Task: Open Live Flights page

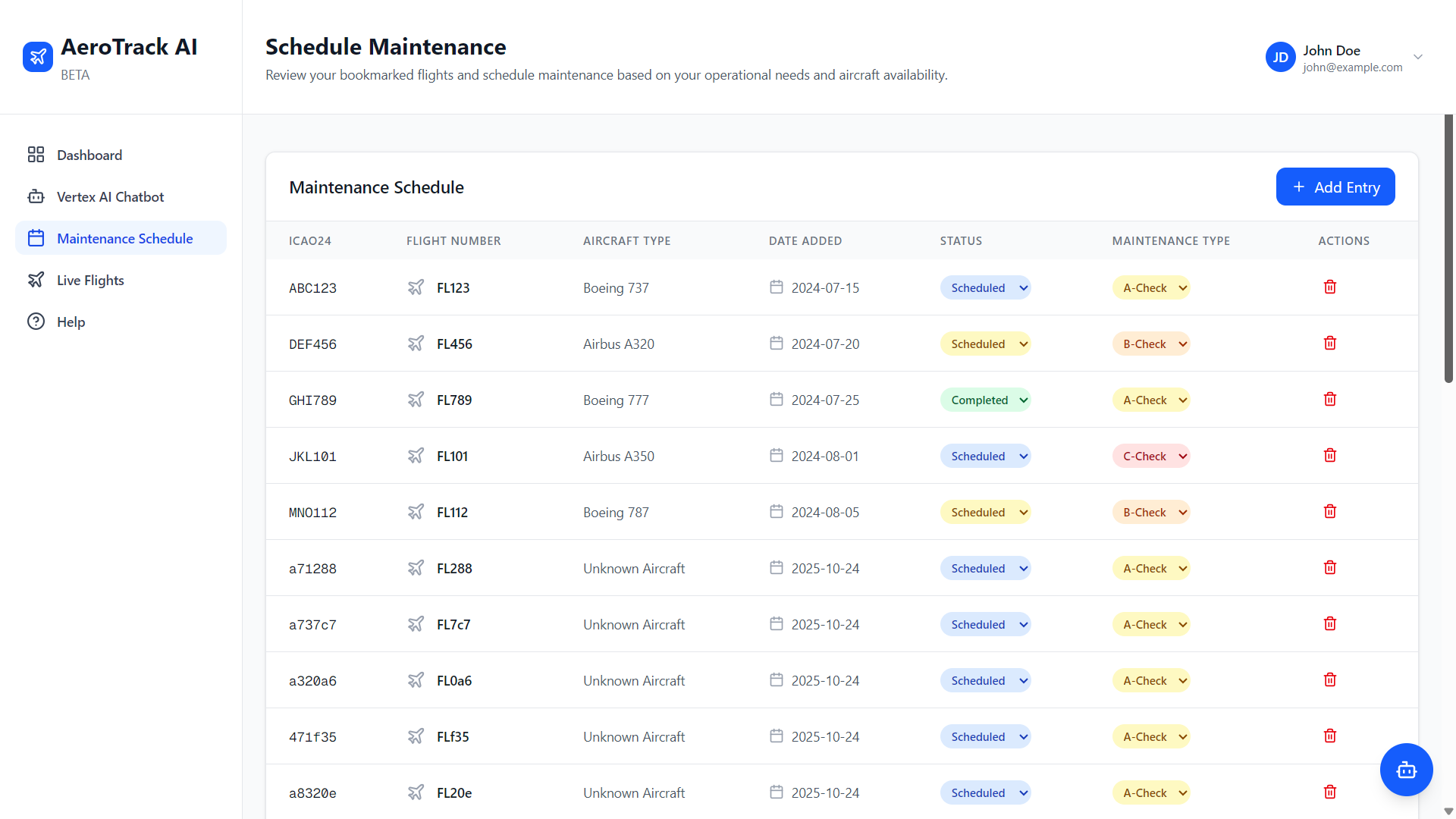Action: (x=90, y=280)
